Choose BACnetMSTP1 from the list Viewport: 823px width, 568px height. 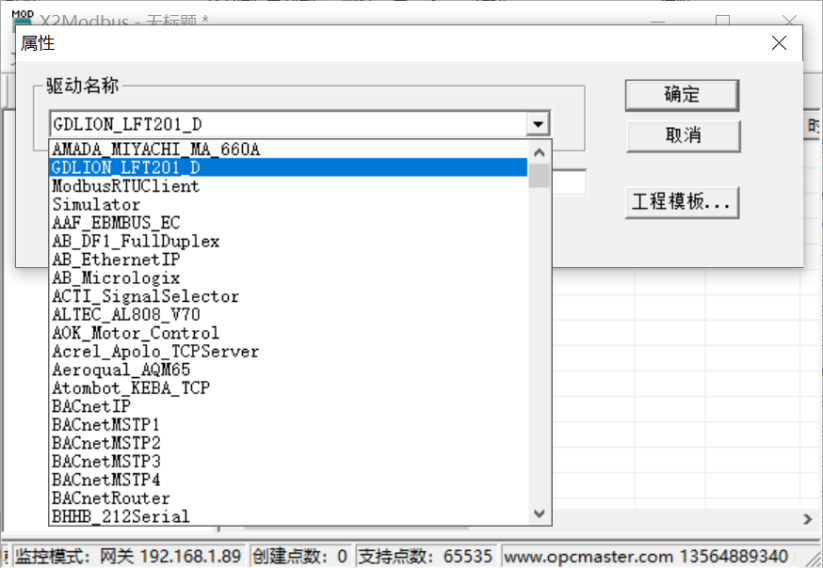pos(288,425)
